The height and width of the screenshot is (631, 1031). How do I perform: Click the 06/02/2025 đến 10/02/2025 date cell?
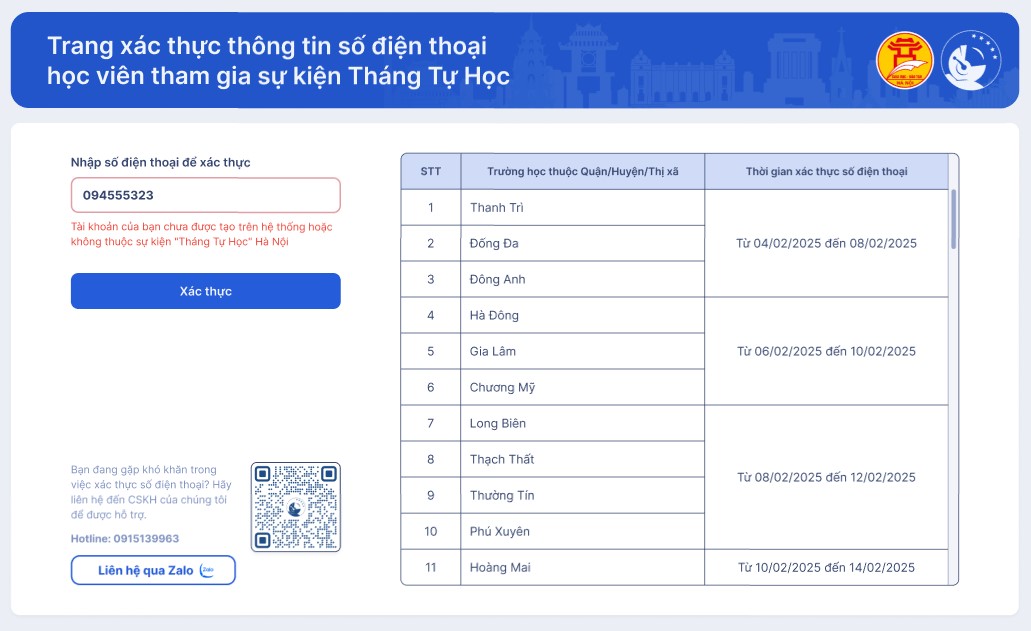coord(826,351)
